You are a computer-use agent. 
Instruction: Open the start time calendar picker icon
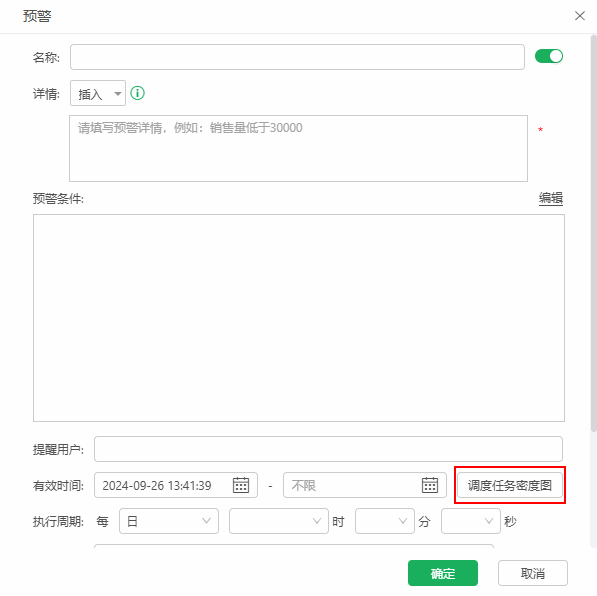[x=241, y=485]
